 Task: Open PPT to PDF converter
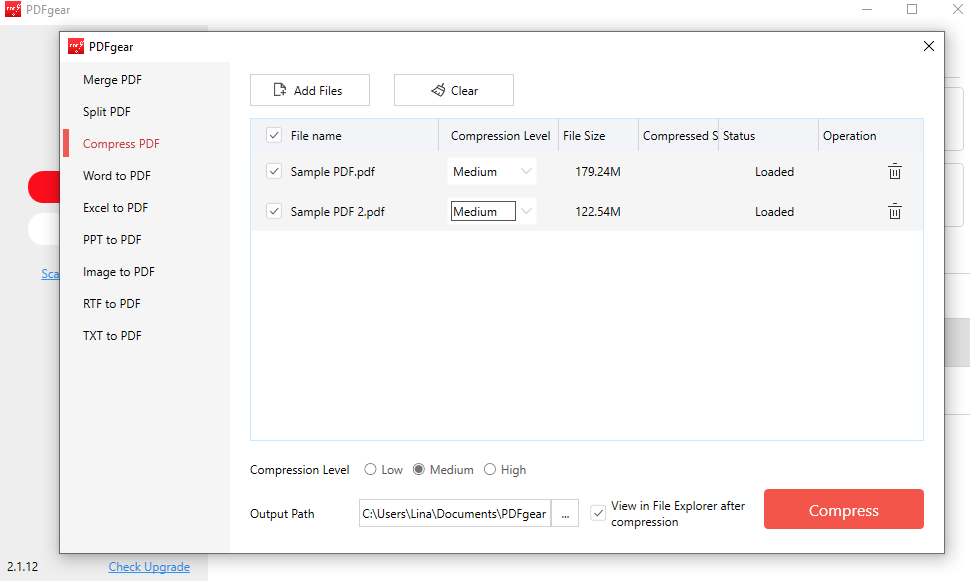(x=113, y=239)
